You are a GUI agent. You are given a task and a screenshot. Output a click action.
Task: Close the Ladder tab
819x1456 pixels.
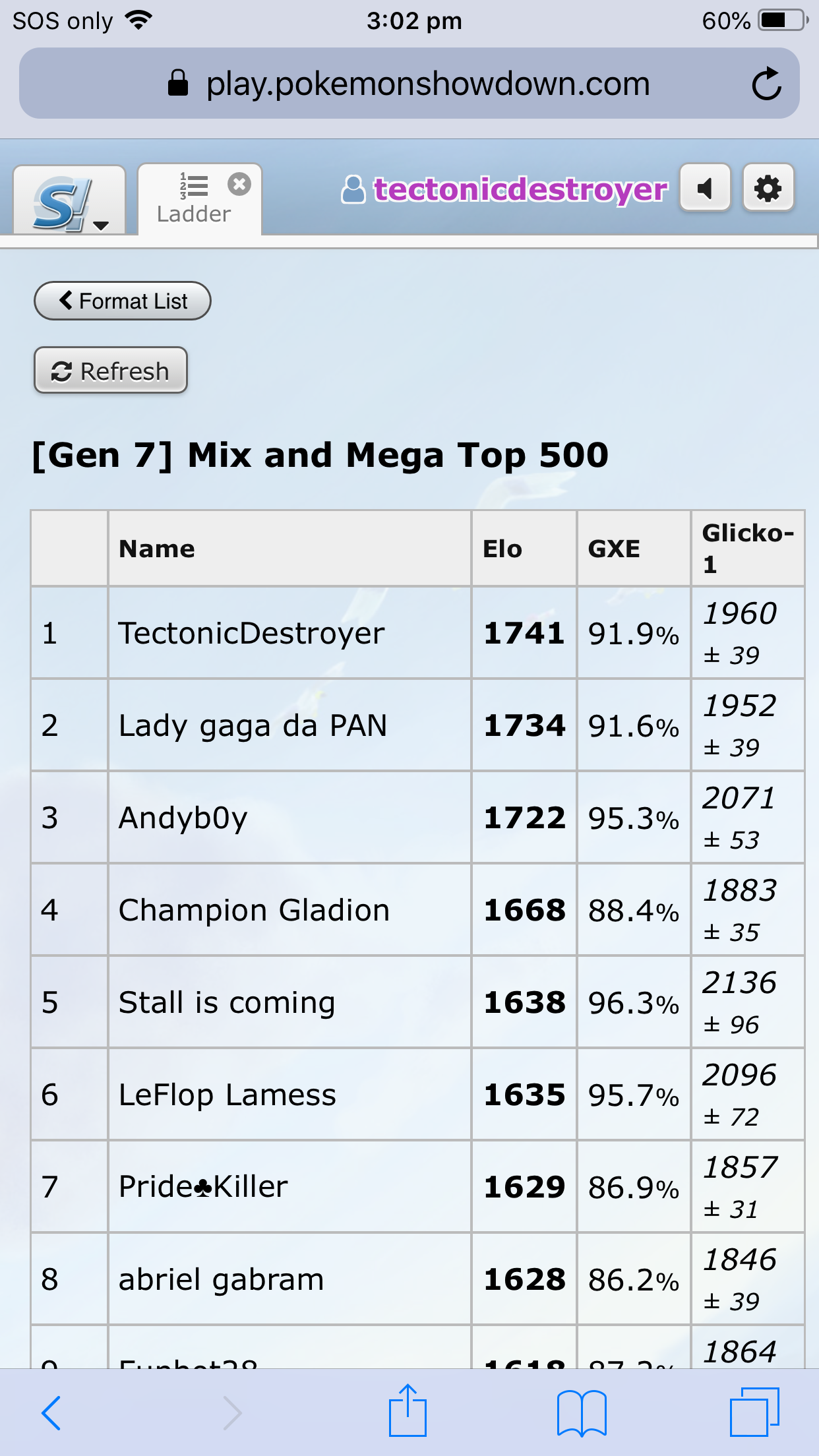239,184
